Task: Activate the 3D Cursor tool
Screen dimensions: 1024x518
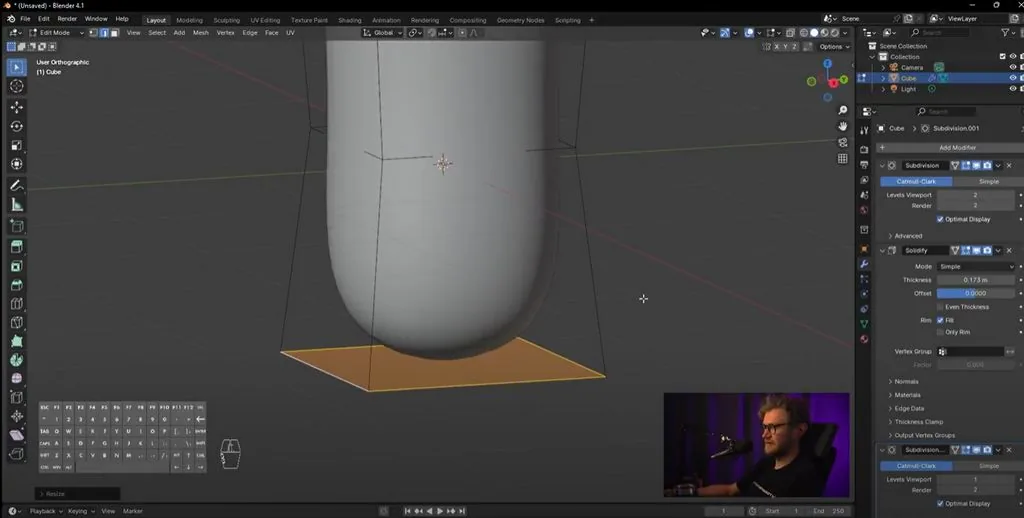Action: (x=16, y=86)
